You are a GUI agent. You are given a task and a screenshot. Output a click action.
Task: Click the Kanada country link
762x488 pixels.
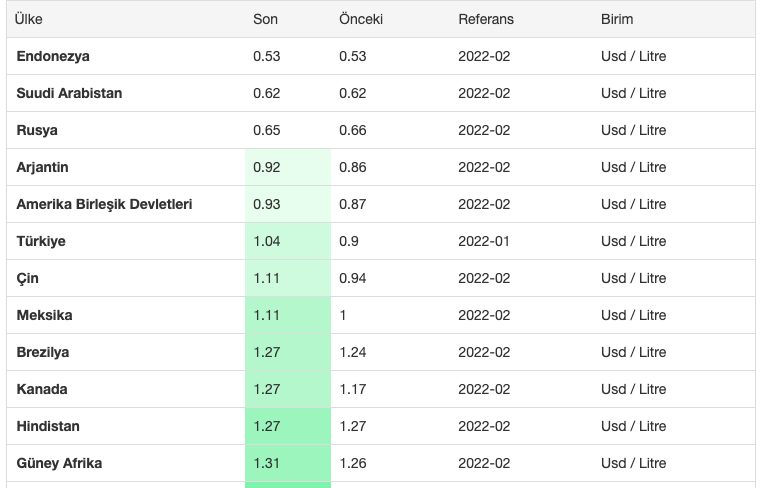[42, 389]
